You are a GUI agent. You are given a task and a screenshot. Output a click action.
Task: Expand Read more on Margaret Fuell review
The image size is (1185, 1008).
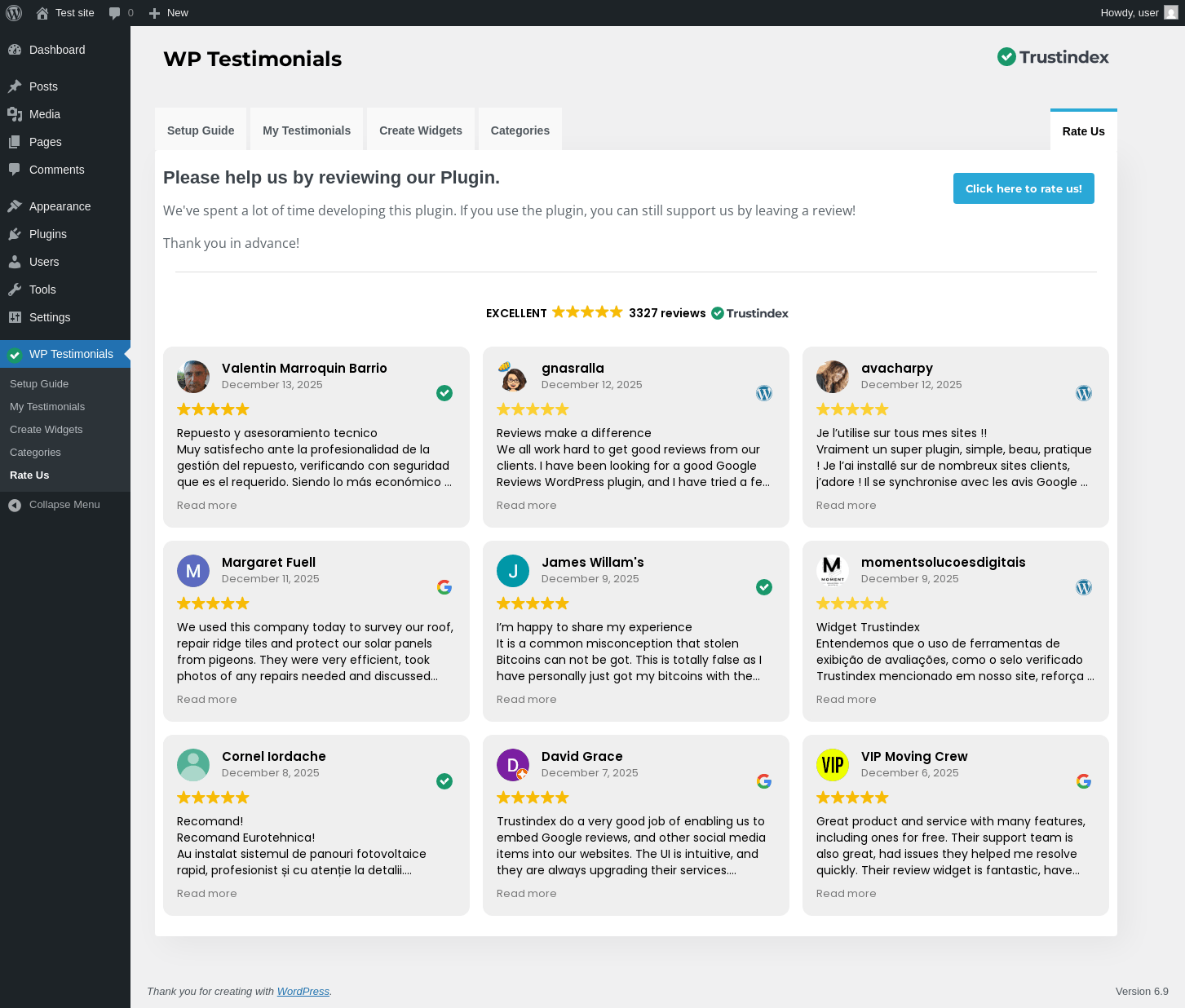(207, 700)
